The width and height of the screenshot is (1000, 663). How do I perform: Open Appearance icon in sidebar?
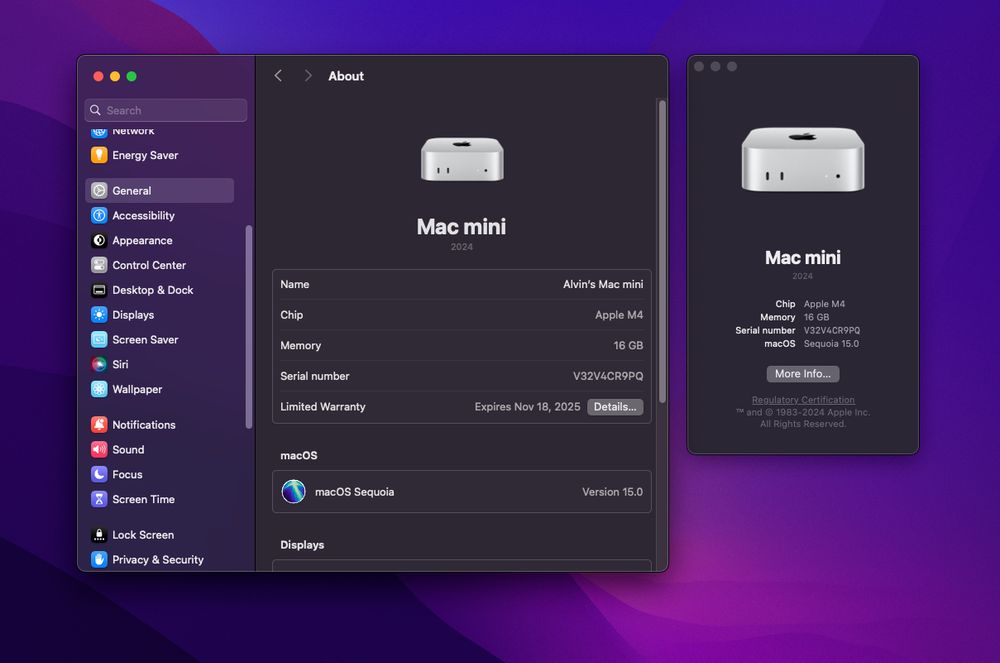(x=99, y=240)
